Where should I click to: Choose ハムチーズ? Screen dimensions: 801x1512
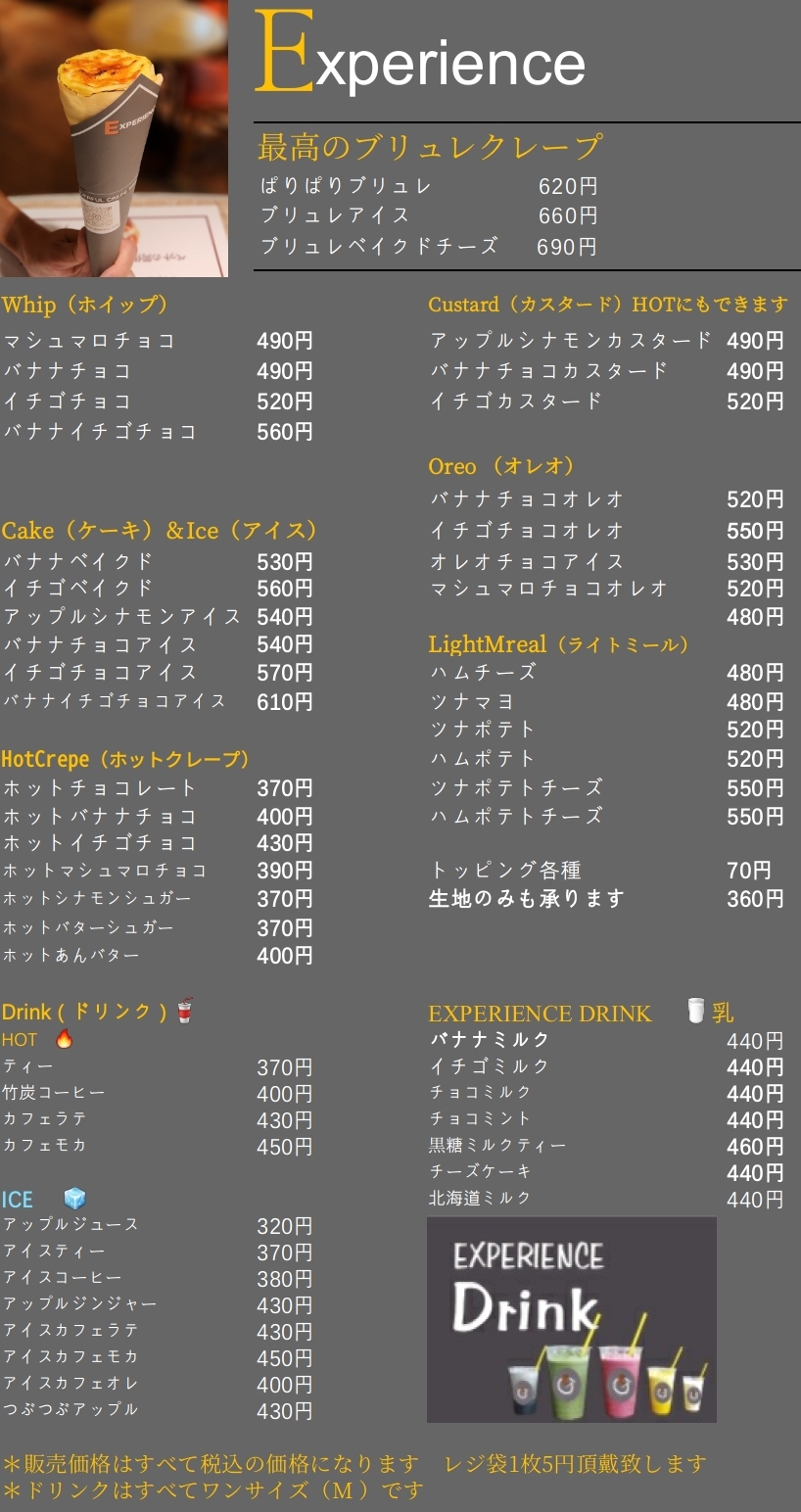click(484, 673)
